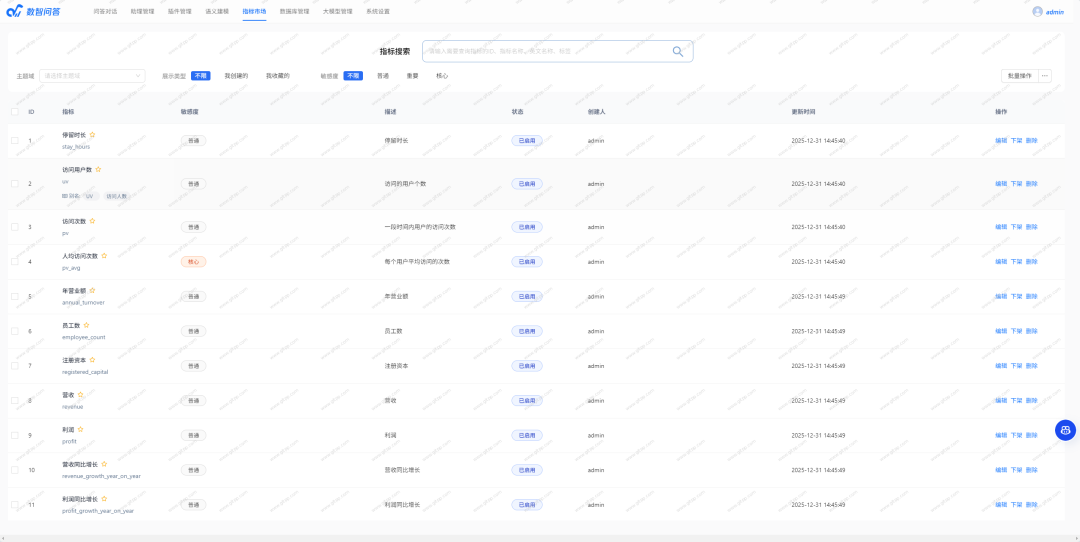Check the row 11 profit_growth_year_on_year checkbox

click(x=15, y=504)
